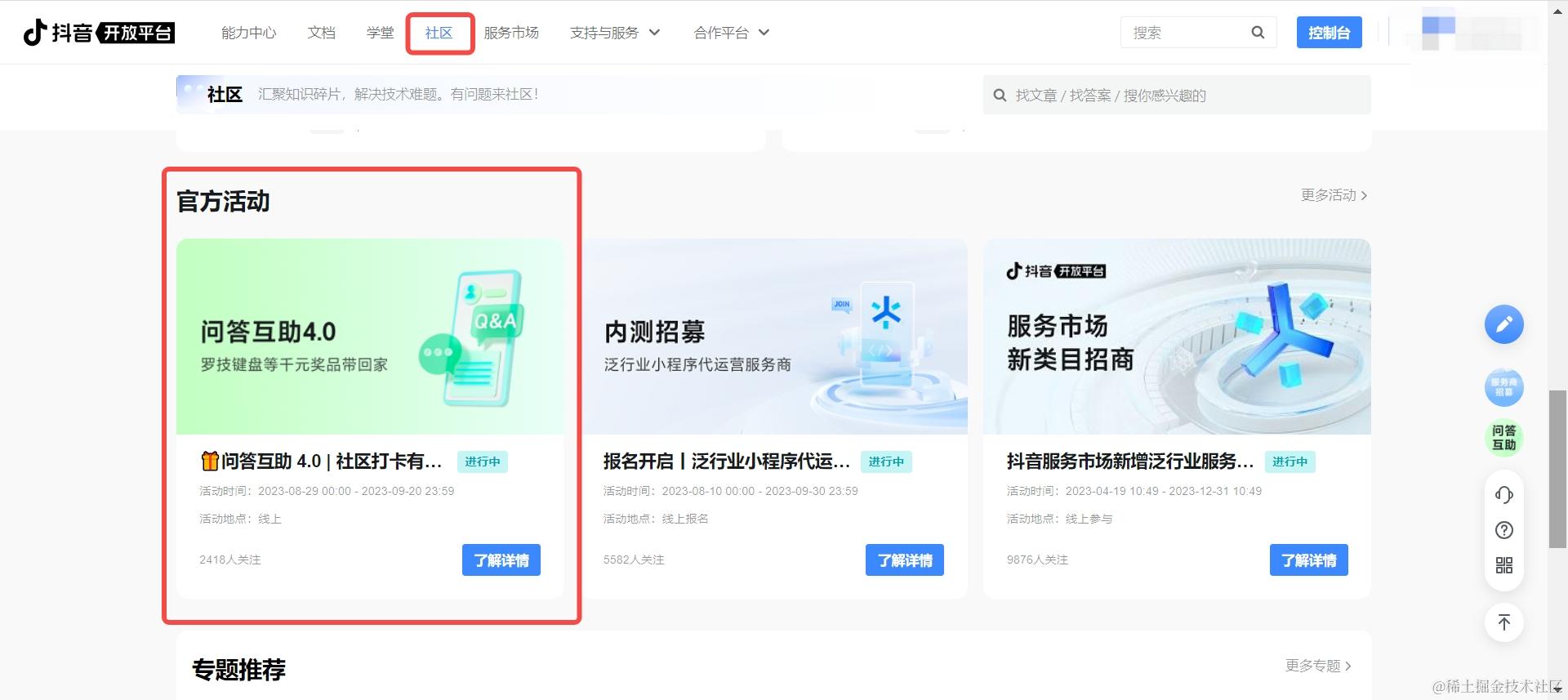
Task: Open the 更多专题 link
Action: (1318, 666)
